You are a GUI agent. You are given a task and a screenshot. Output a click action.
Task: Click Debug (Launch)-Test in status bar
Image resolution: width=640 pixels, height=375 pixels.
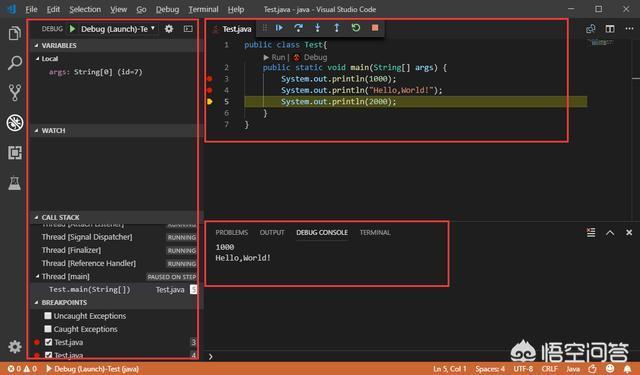92,369
